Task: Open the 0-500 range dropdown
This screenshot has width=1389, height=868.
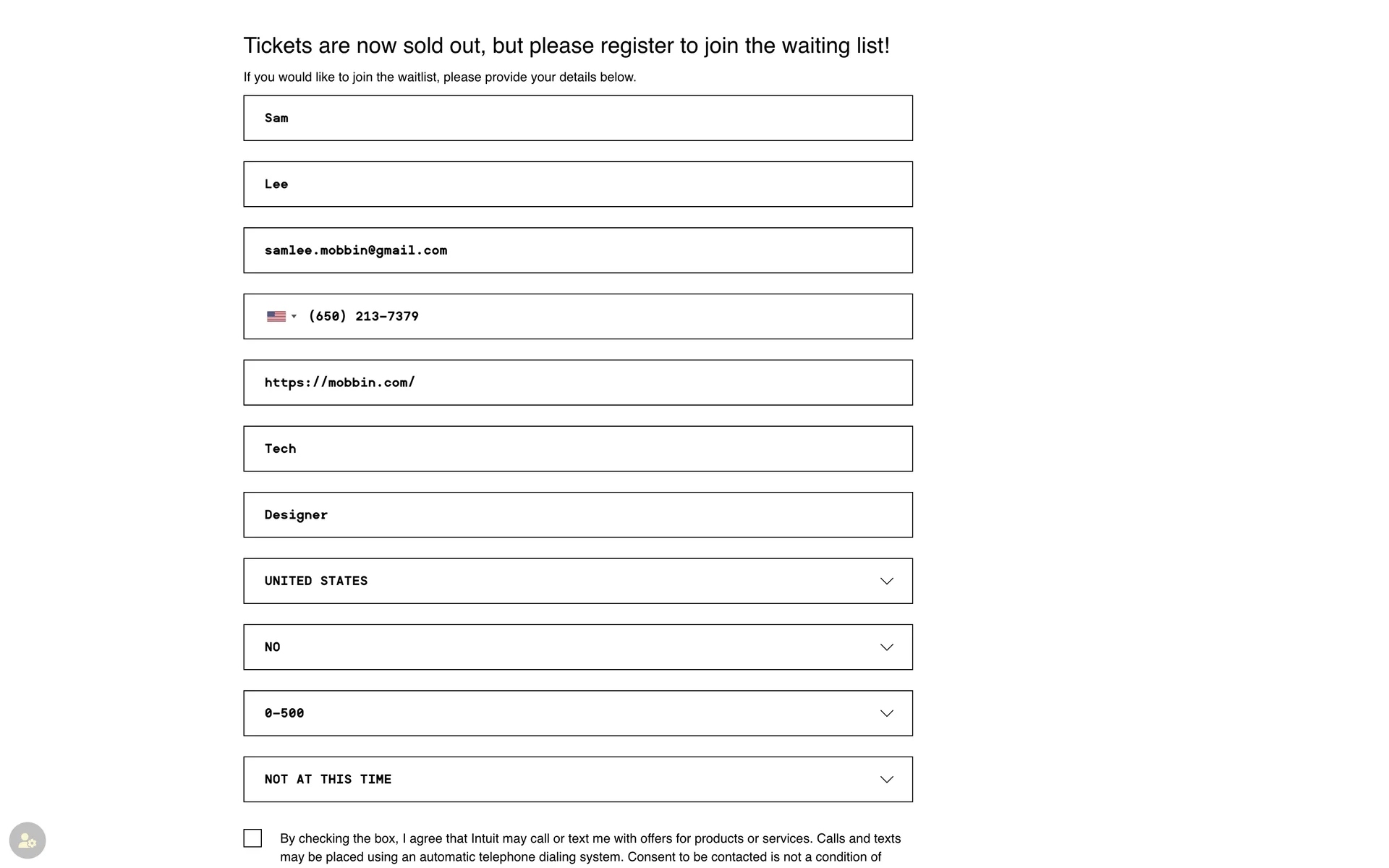Action: 578,713
